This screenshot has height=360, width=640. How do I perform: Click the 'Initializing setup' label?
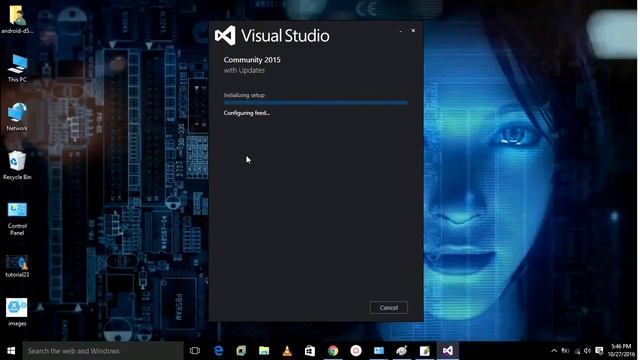click(244, 95)
